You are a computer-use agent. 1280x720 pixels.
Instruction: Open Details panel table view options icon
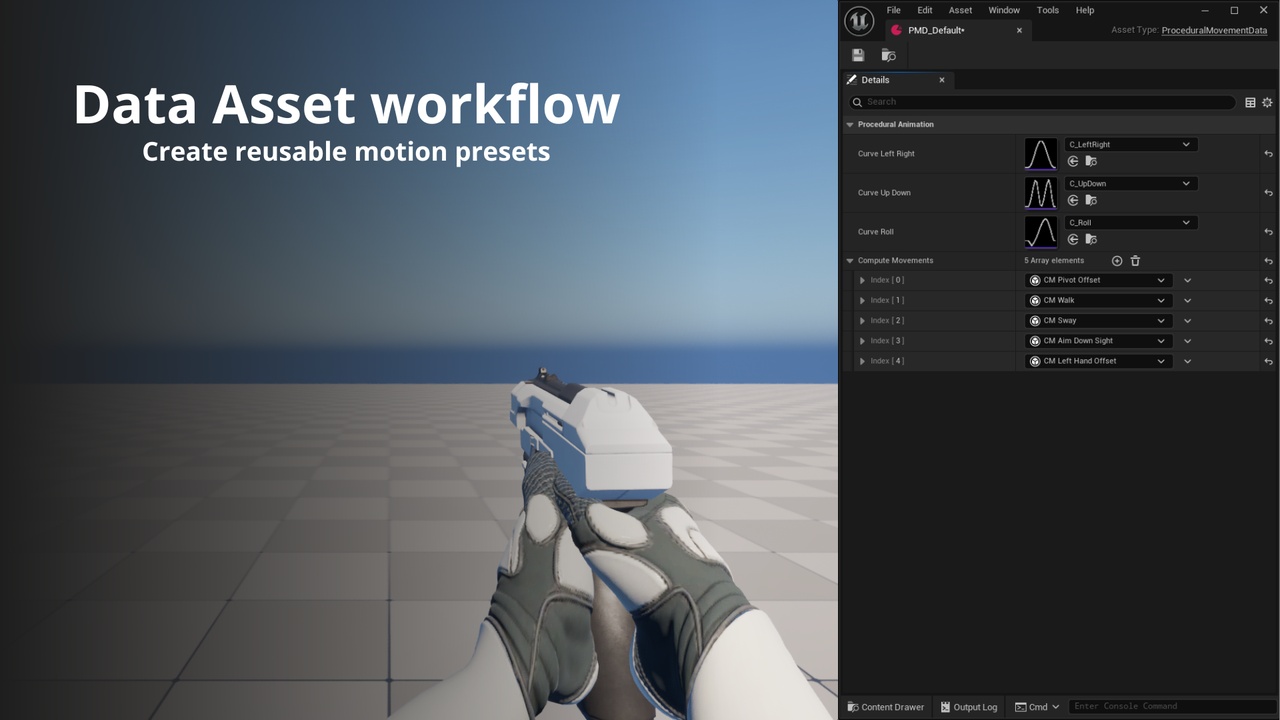tap(1250, 102)
